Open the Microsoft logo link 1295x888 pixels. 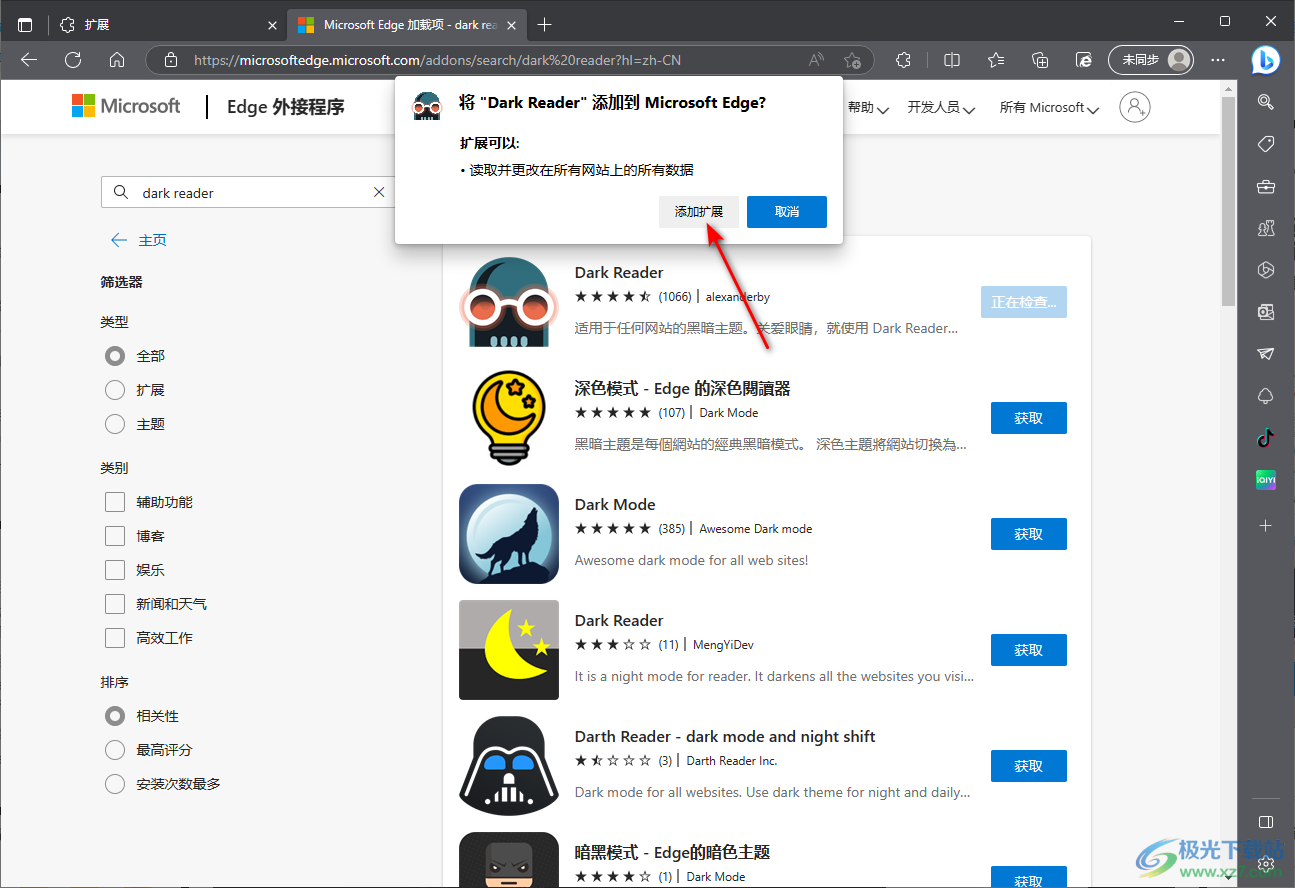pyautogui.click(x=126, y=106)
